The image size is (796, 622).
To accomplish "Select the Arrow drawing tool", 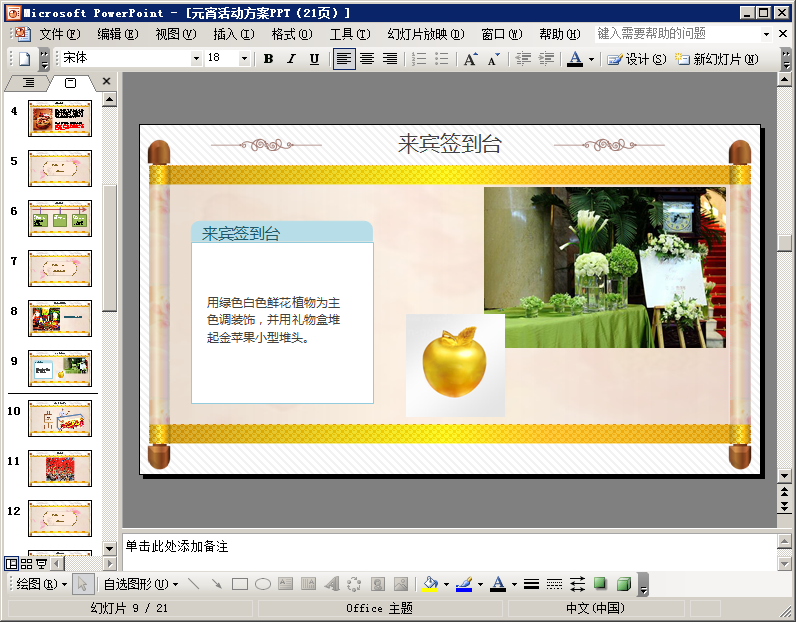I will click(x=217, y=584).
